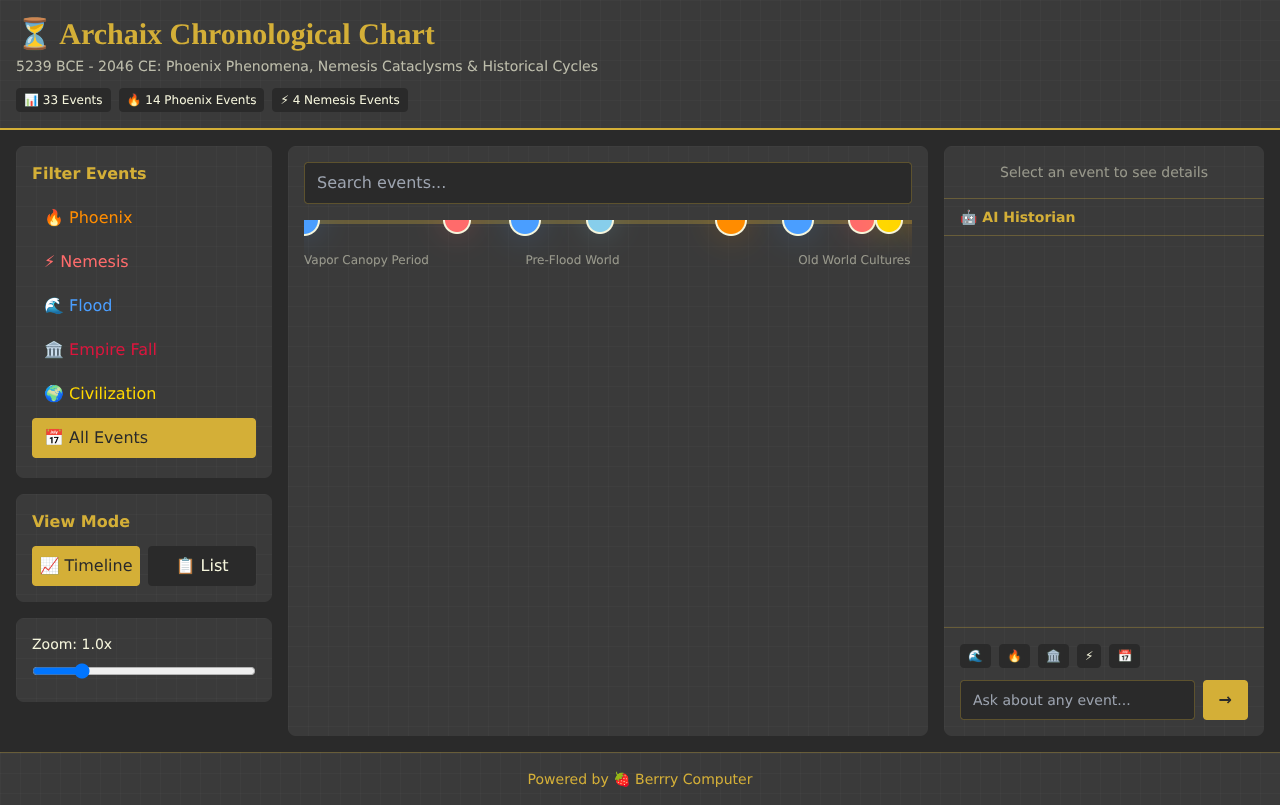Image resolution: width=1280 pixels, height=805 pixels.
Task: Select the calendar icon below the chat area
Action: 1124,656
